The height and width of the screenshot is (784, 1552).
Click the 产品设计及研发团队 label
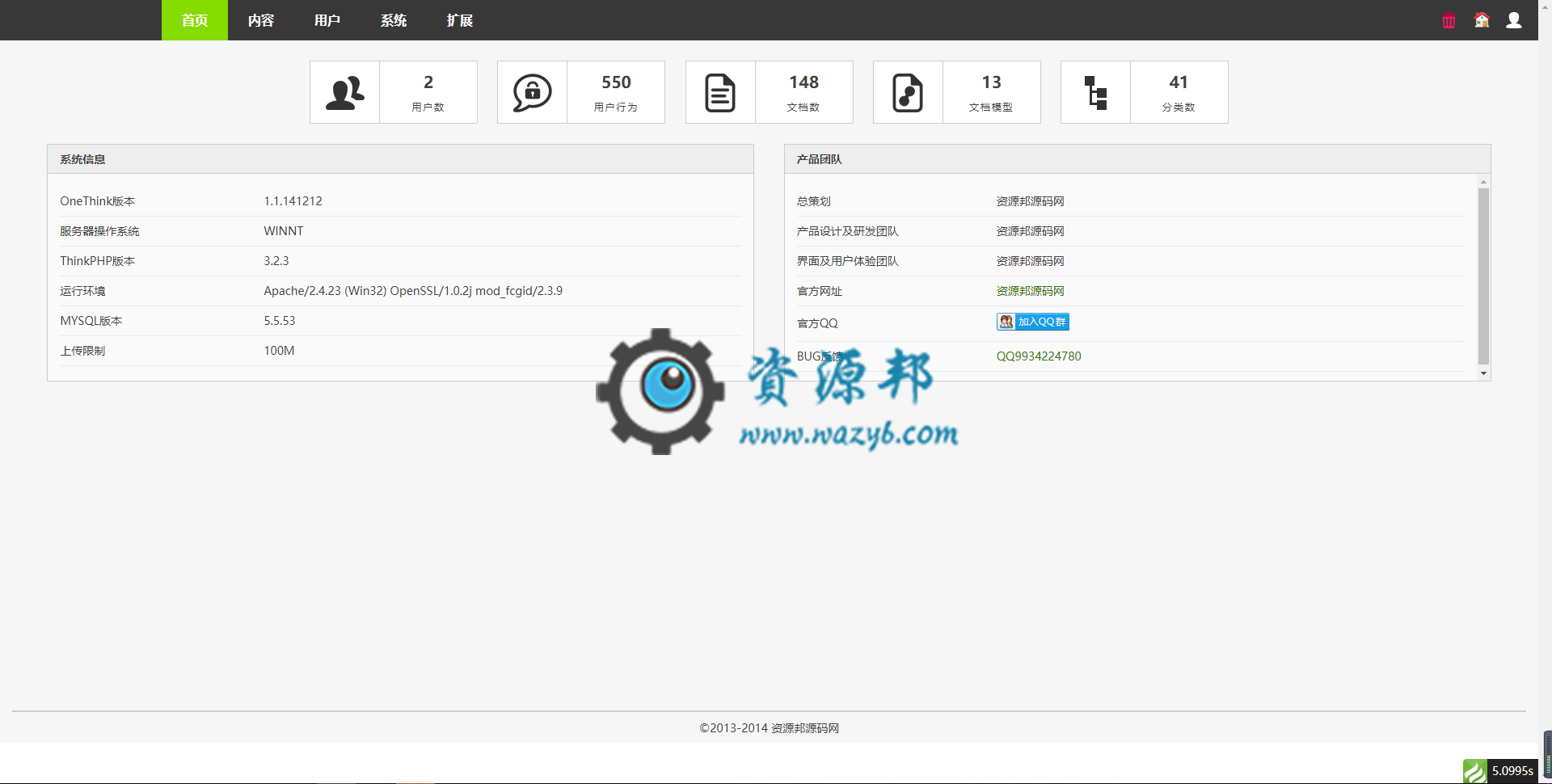[x=847, y=231]
